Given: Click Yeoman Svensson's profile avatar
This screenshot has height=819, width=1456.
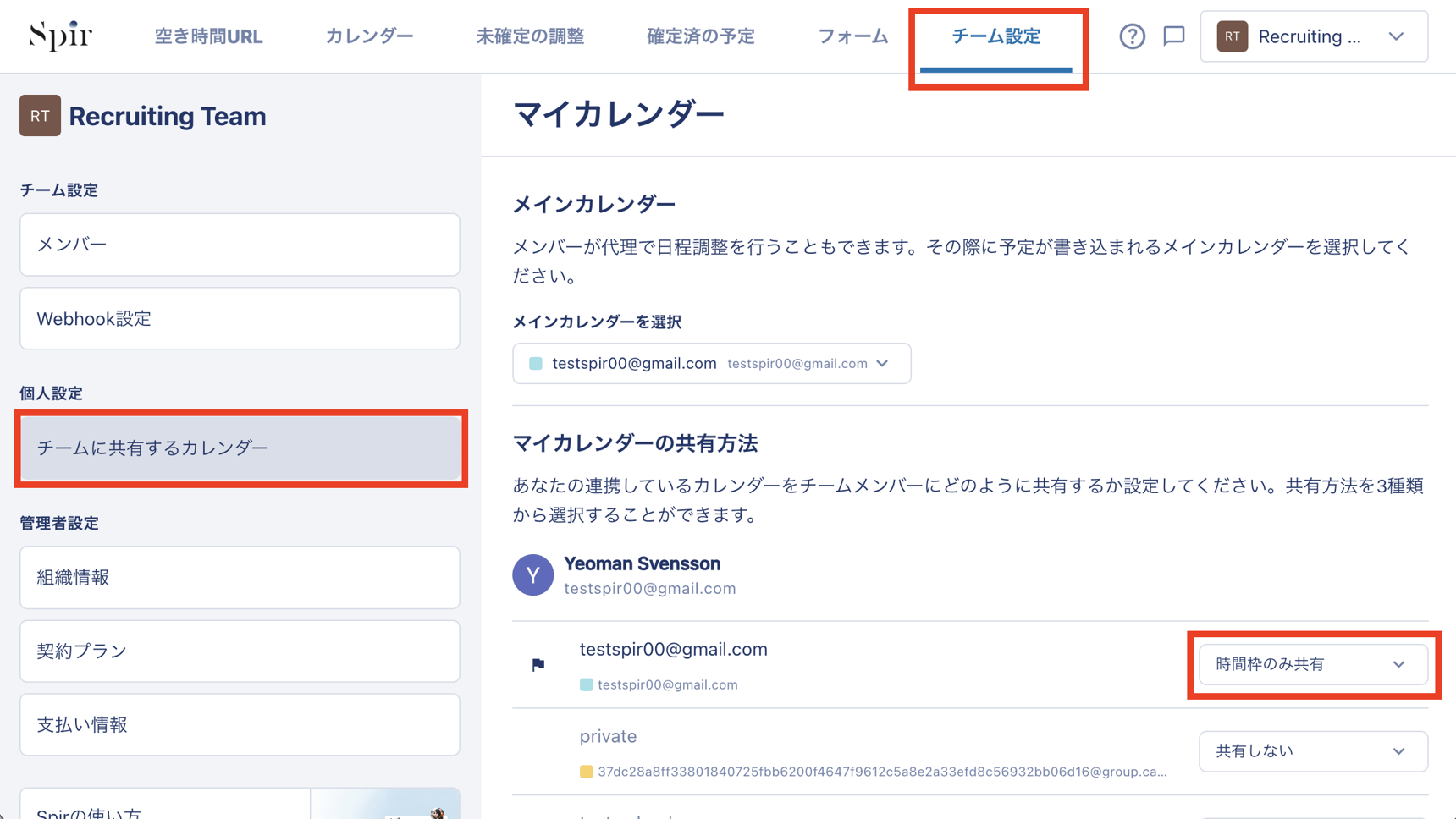Looking at the screenshot, I should click(x=532, y=574).
